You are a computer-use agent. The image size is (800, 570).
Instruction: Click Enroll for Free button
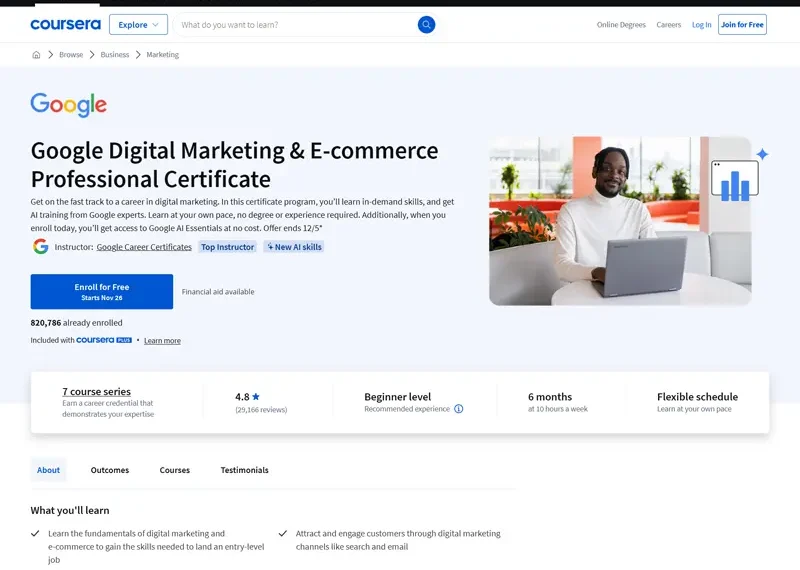(x=102, y=291)
